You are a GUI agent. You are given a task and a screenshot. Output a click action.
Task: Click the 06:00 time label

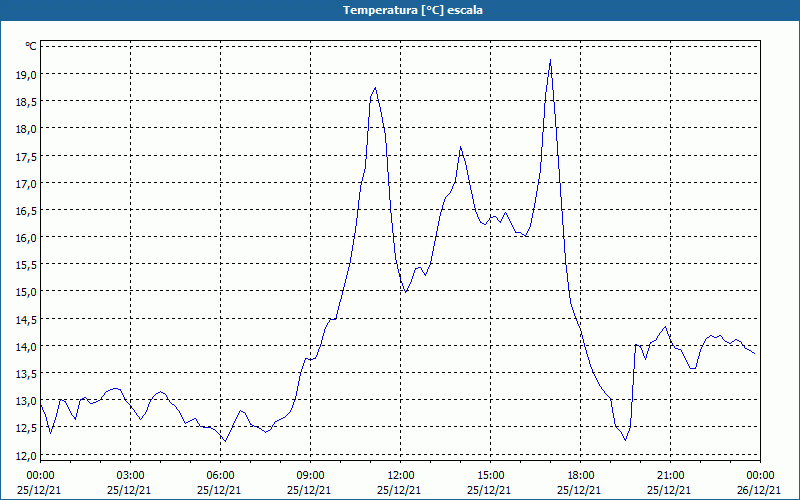coord(220,476)
